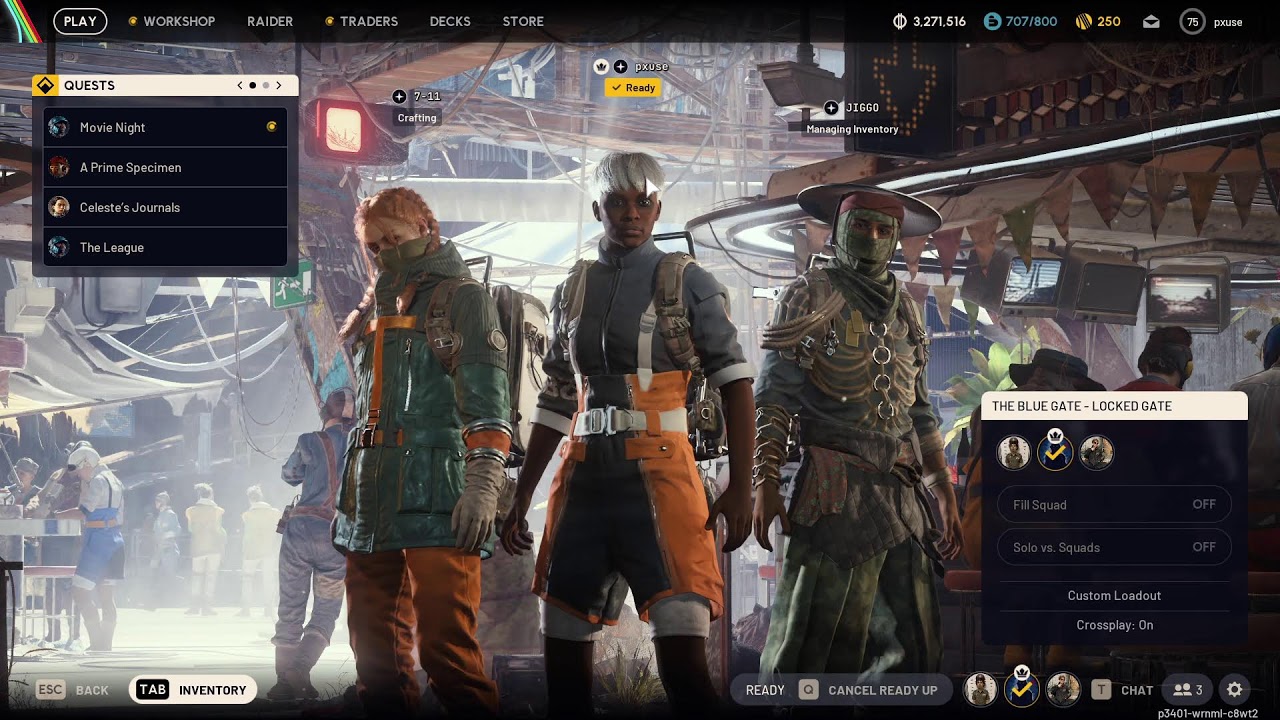1280x720 pixels.
Task: Toggle Crossplay: On setting
Action: (x=1114, y=625)
